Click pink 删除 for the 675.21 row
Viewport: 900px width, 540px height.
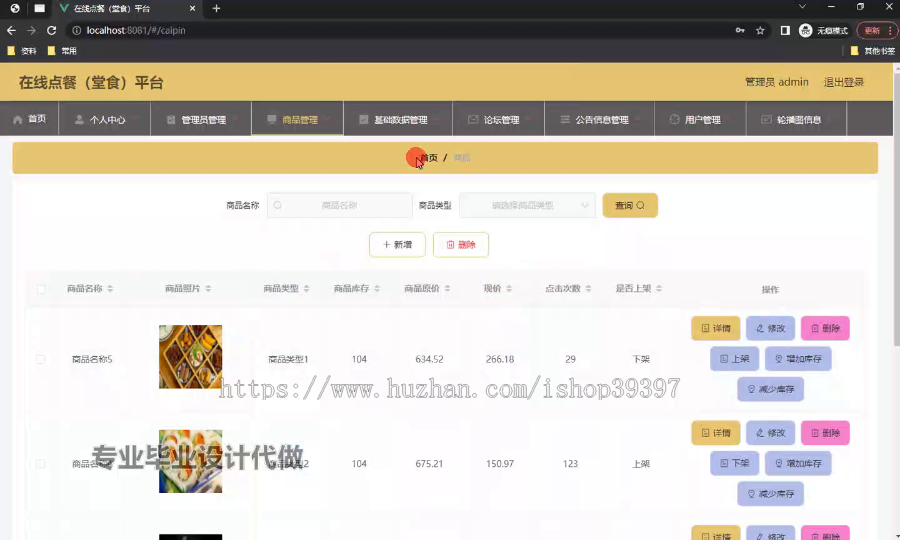tap(825, 433)
